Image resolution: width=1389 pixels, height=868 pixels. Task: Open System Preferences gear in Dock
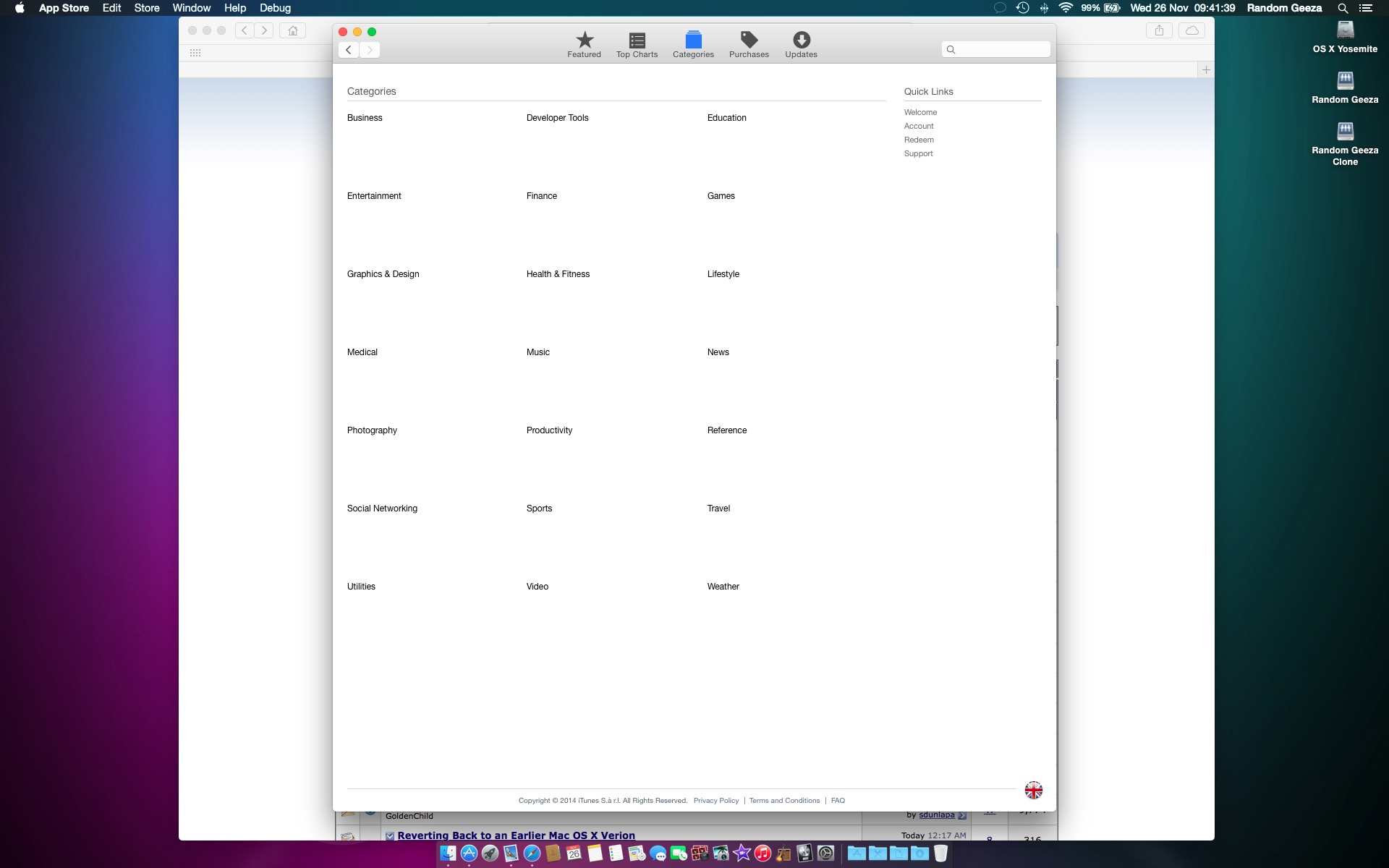[x=825, y=854]
